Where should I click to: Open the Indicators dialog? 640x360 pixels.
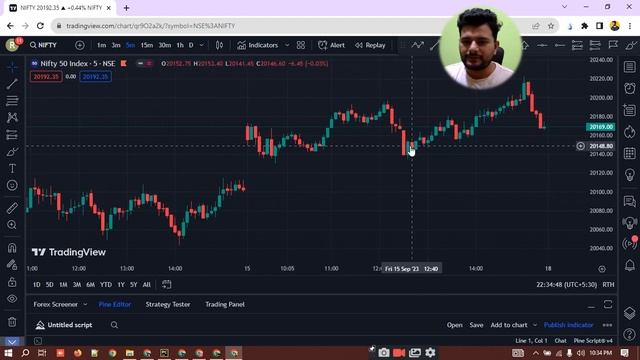pos(258,45)
